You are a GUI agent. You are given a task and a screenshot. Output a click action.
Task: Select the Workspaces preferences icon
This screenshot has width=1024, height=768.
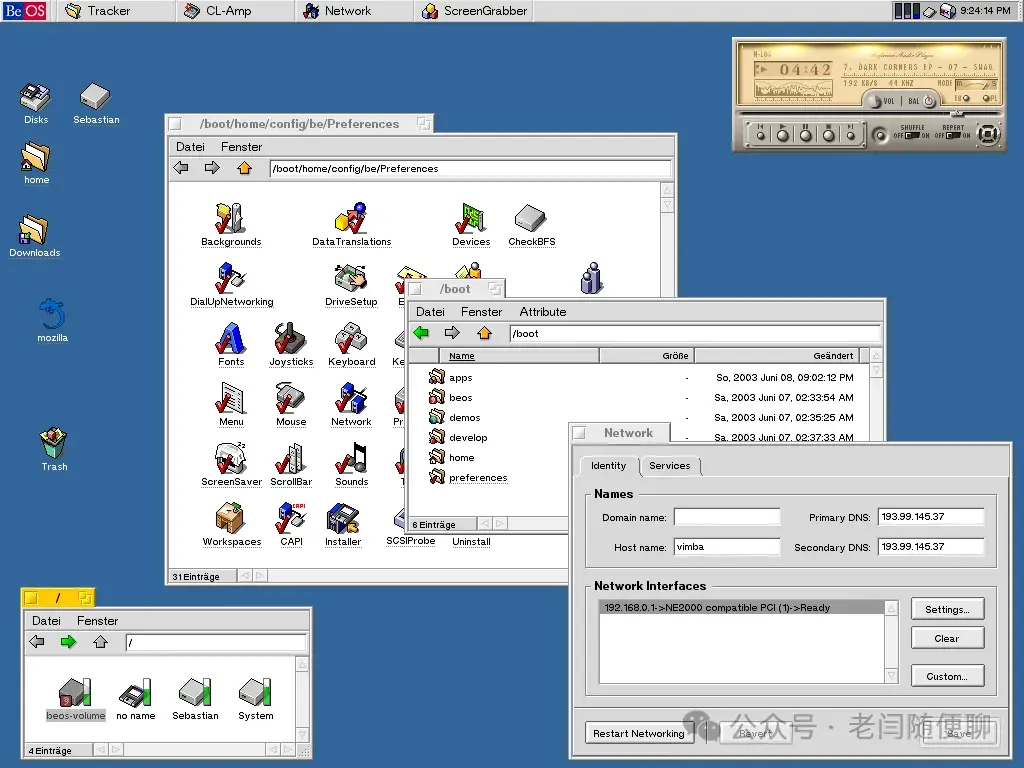point(231,518)
